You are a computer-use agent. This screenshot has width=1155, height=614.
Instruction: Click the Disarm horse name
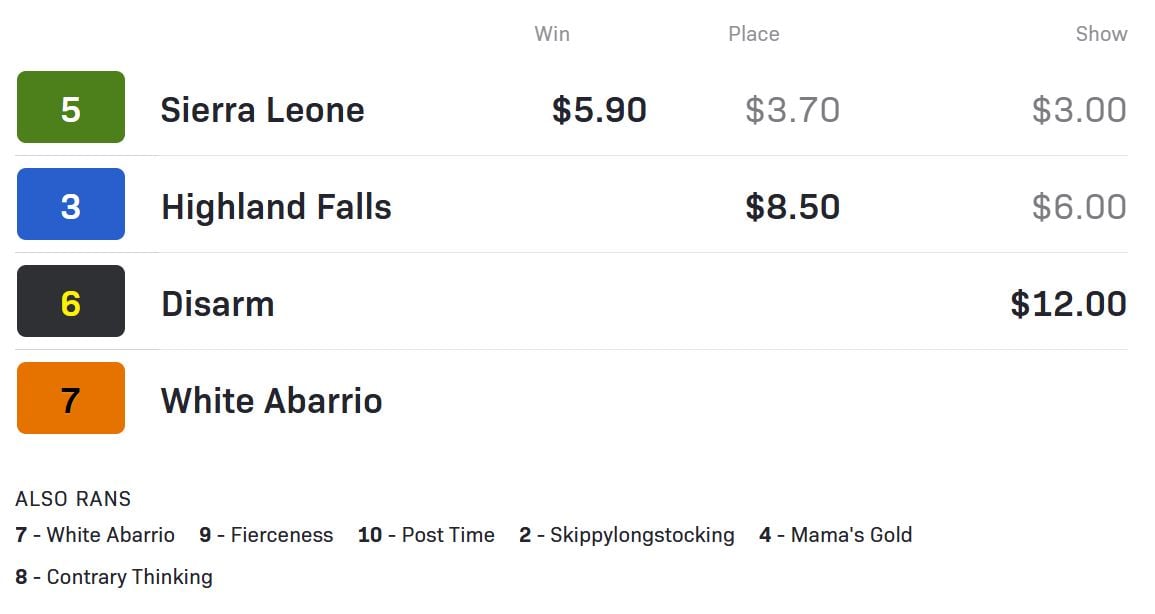point(217,304)
